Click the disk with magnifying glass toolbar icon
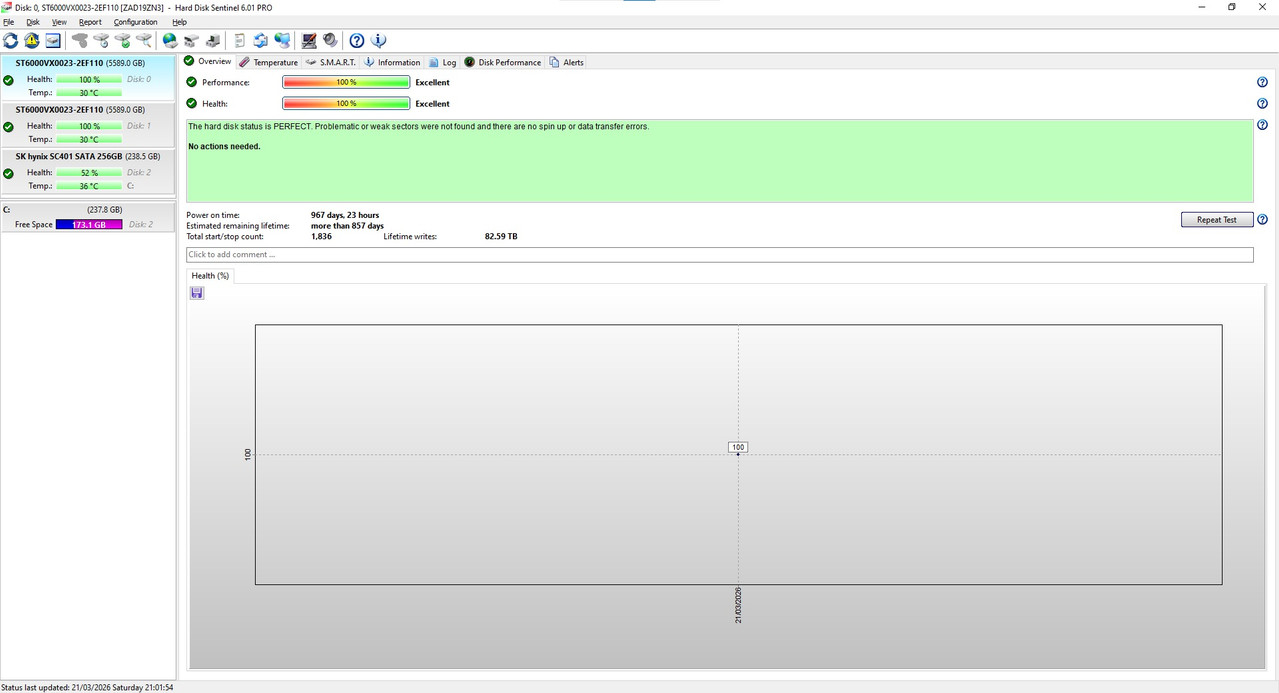1279x693 pixels. coord(144,40)
